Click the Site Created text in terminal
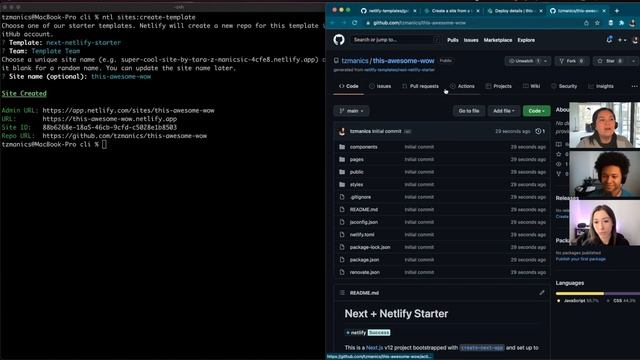Image resolution: width=640 pixels, height=360 pixels. (x=24, y=93)
